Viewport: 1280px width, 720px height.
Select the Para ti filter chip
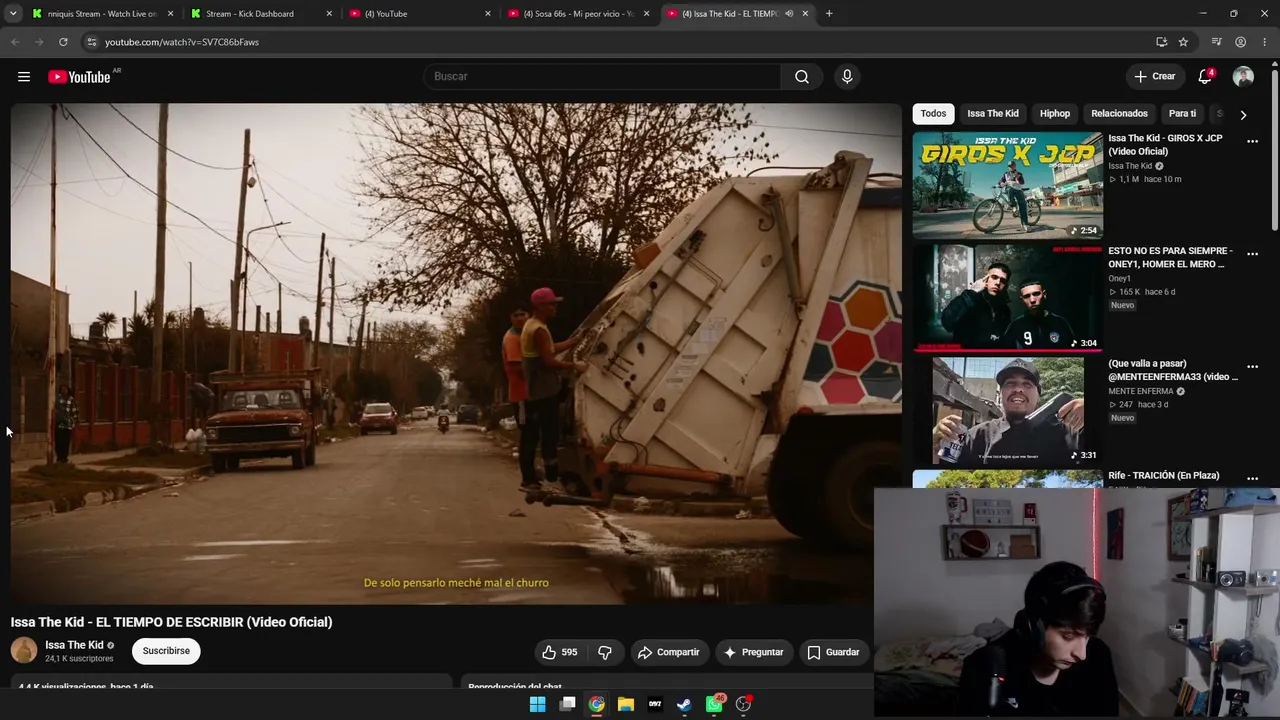1182,114
